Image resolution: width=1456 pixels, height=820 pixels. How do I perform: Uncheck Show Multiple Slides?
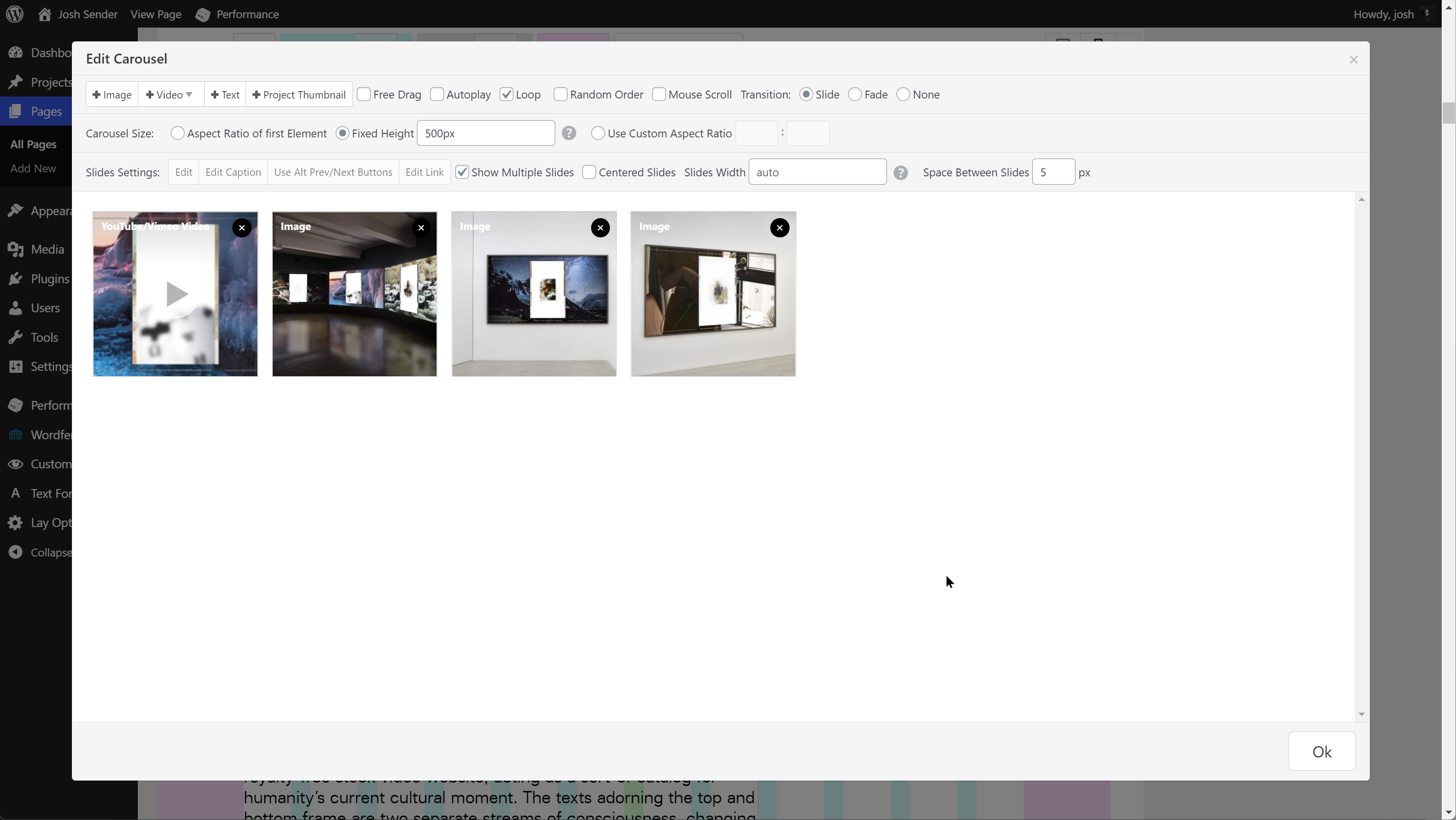click(x=462, y=172)
